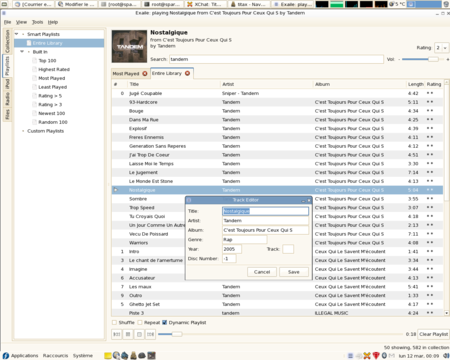Switch to the Courrier e... taskbar window

pos(33,4)
